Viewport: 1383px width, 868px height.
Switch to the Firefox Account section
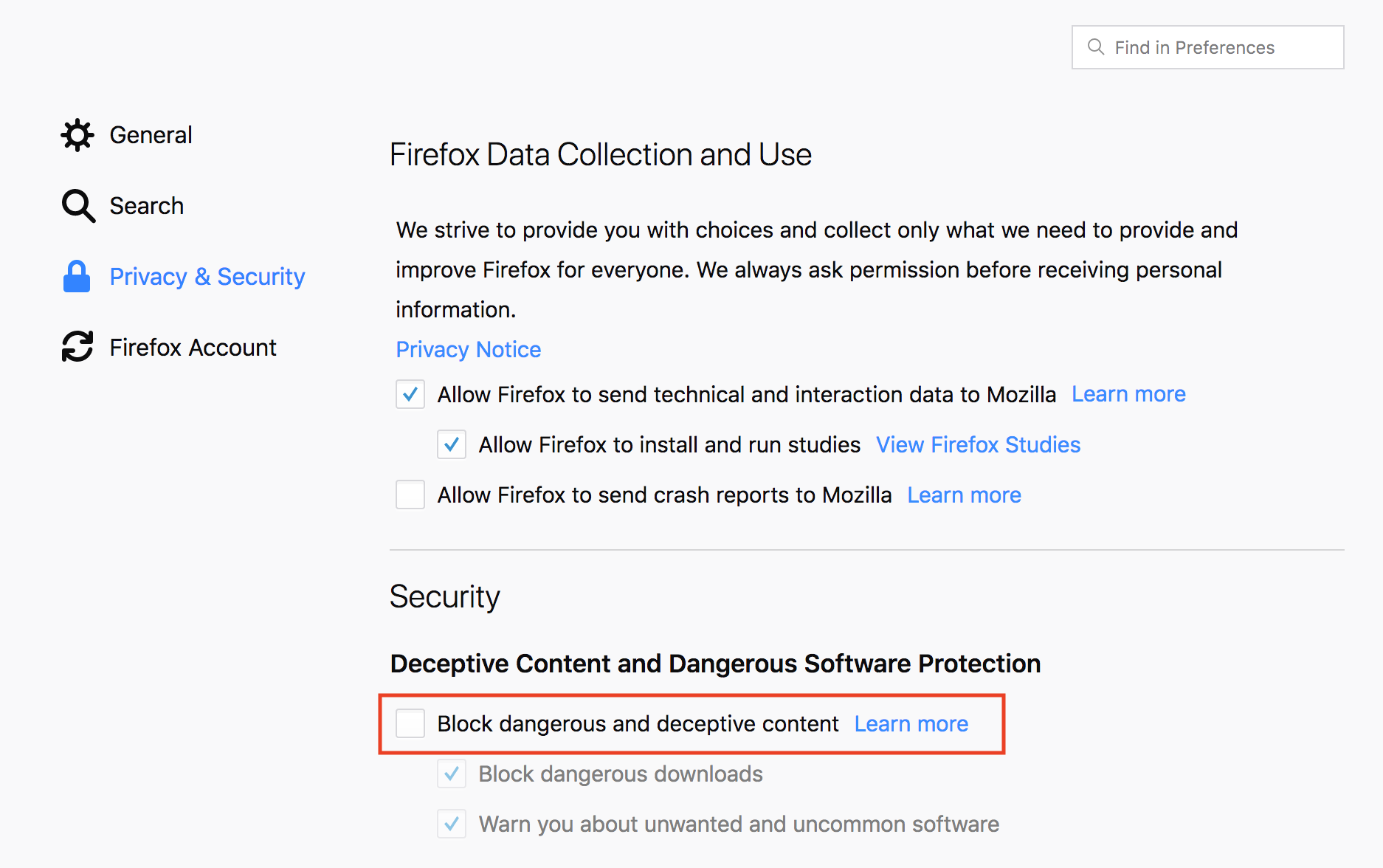coord(193,347)
